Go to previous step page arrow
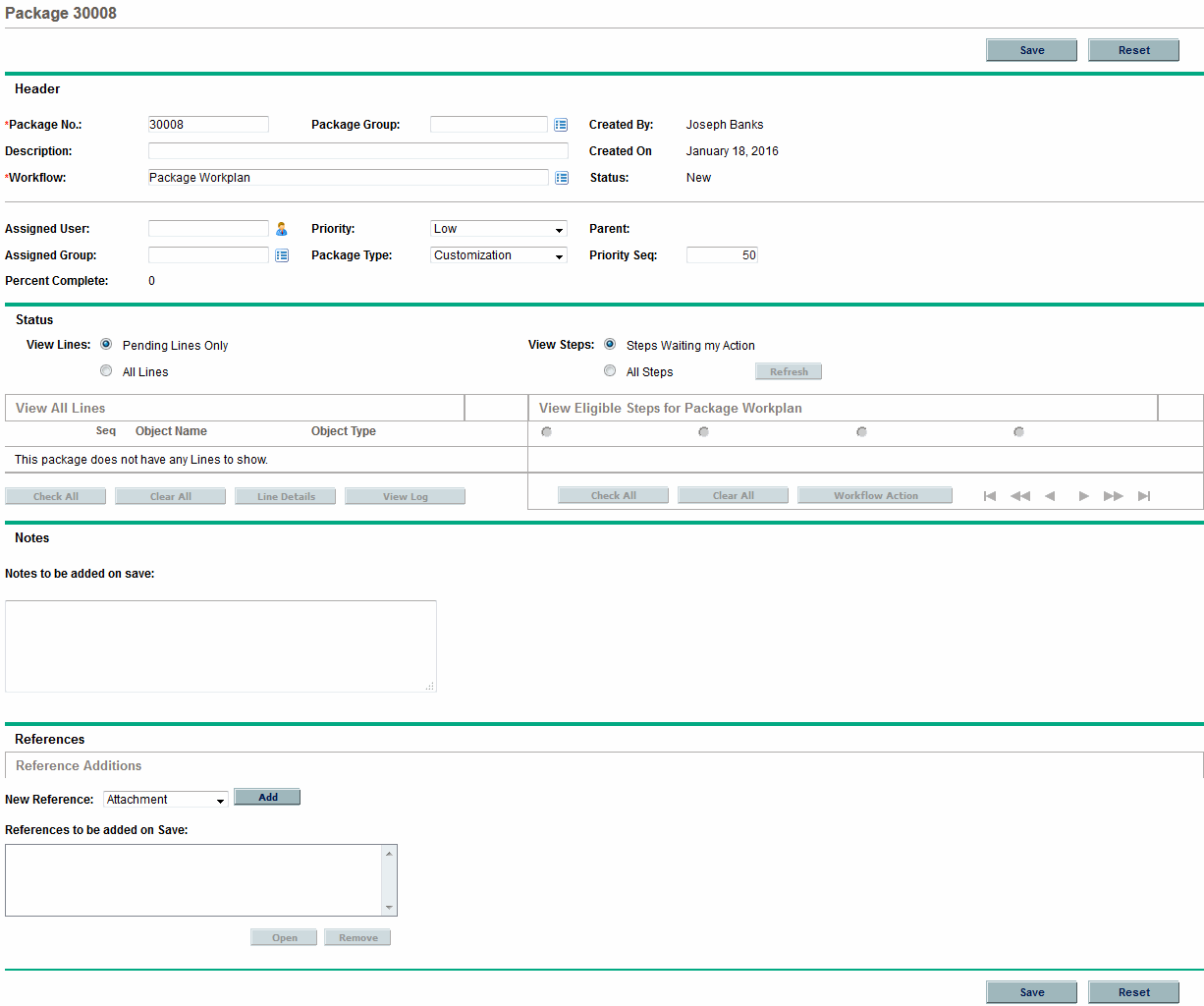Image resolution: width=1204 pixels, height=1006 pixels. coord(1050,496)
